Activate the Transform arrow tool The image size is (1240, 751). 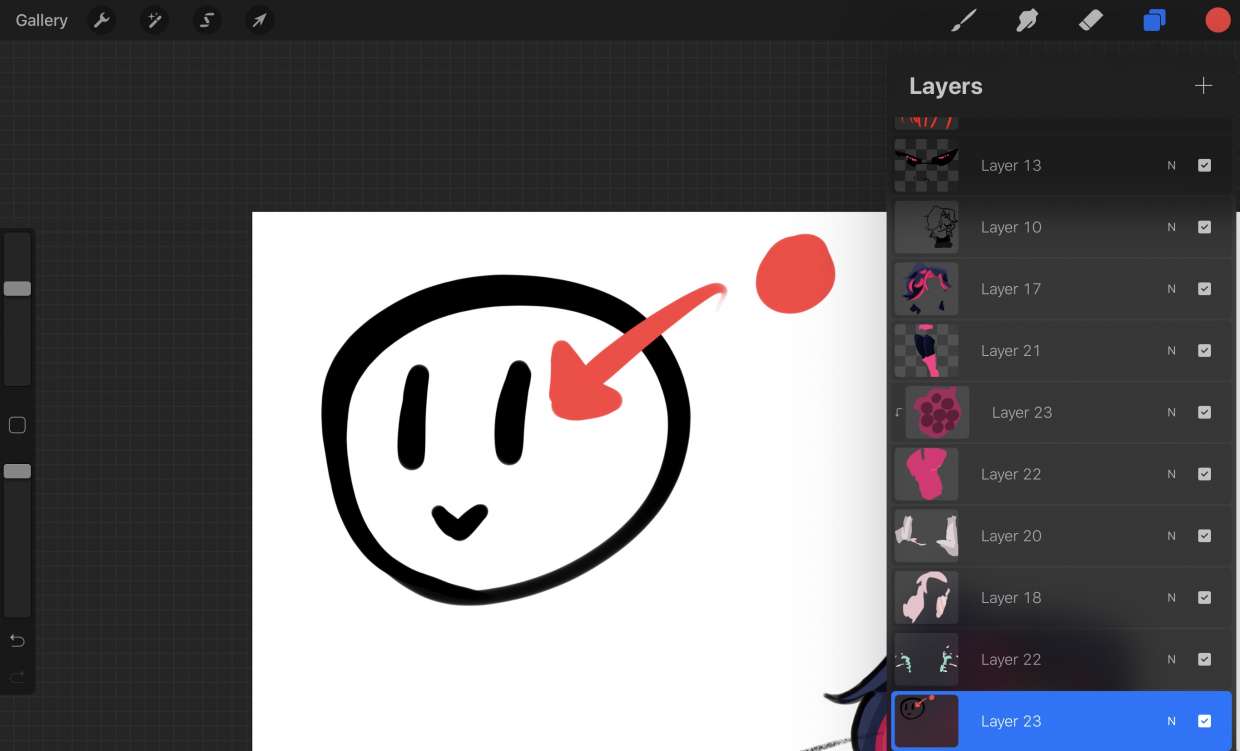pos(259,20)
